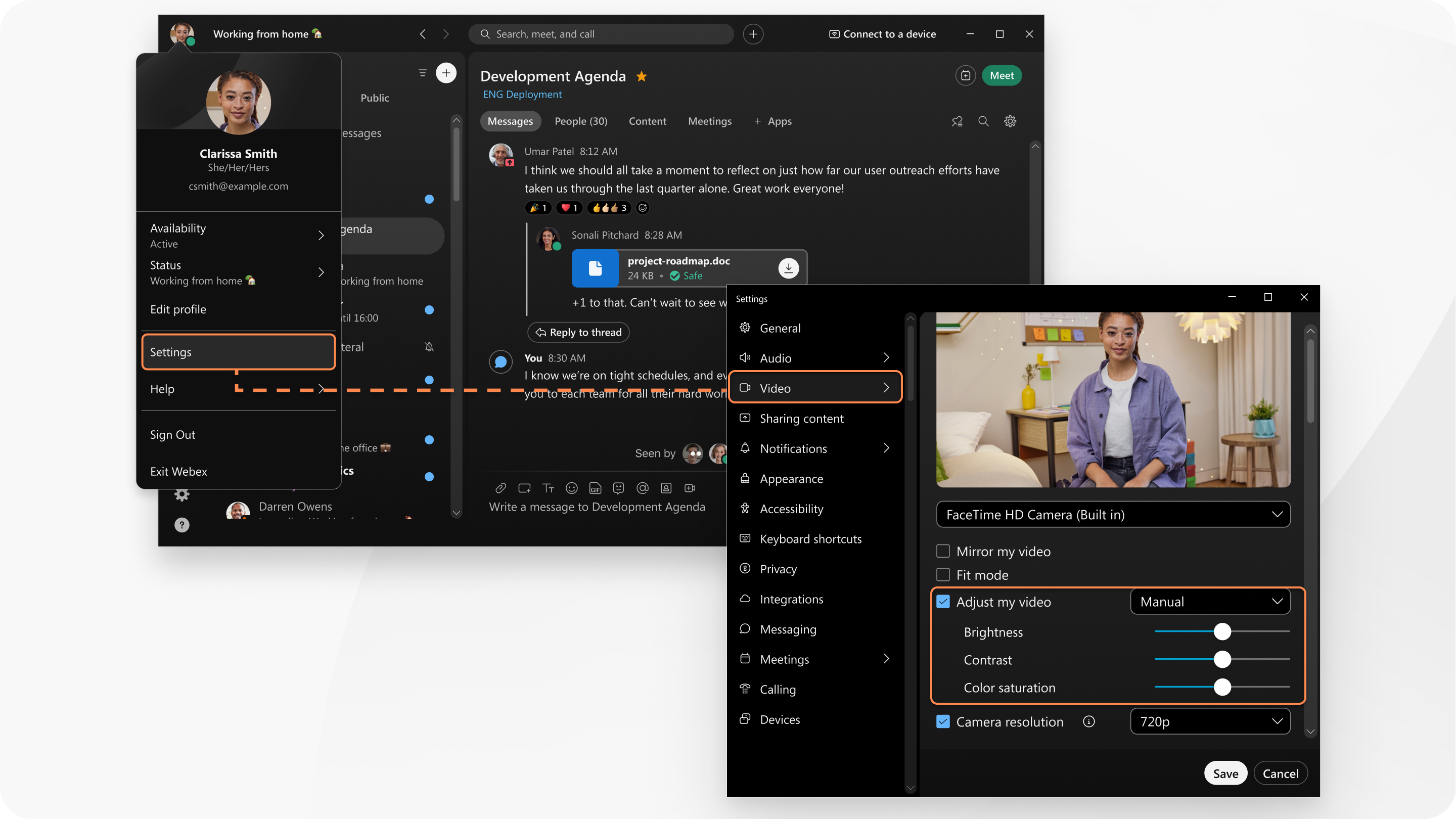This screenshot has height=819, width=1456.
Task: Open the camera resolution dropdown for 720p
Action: click(x=1210, y=720)
